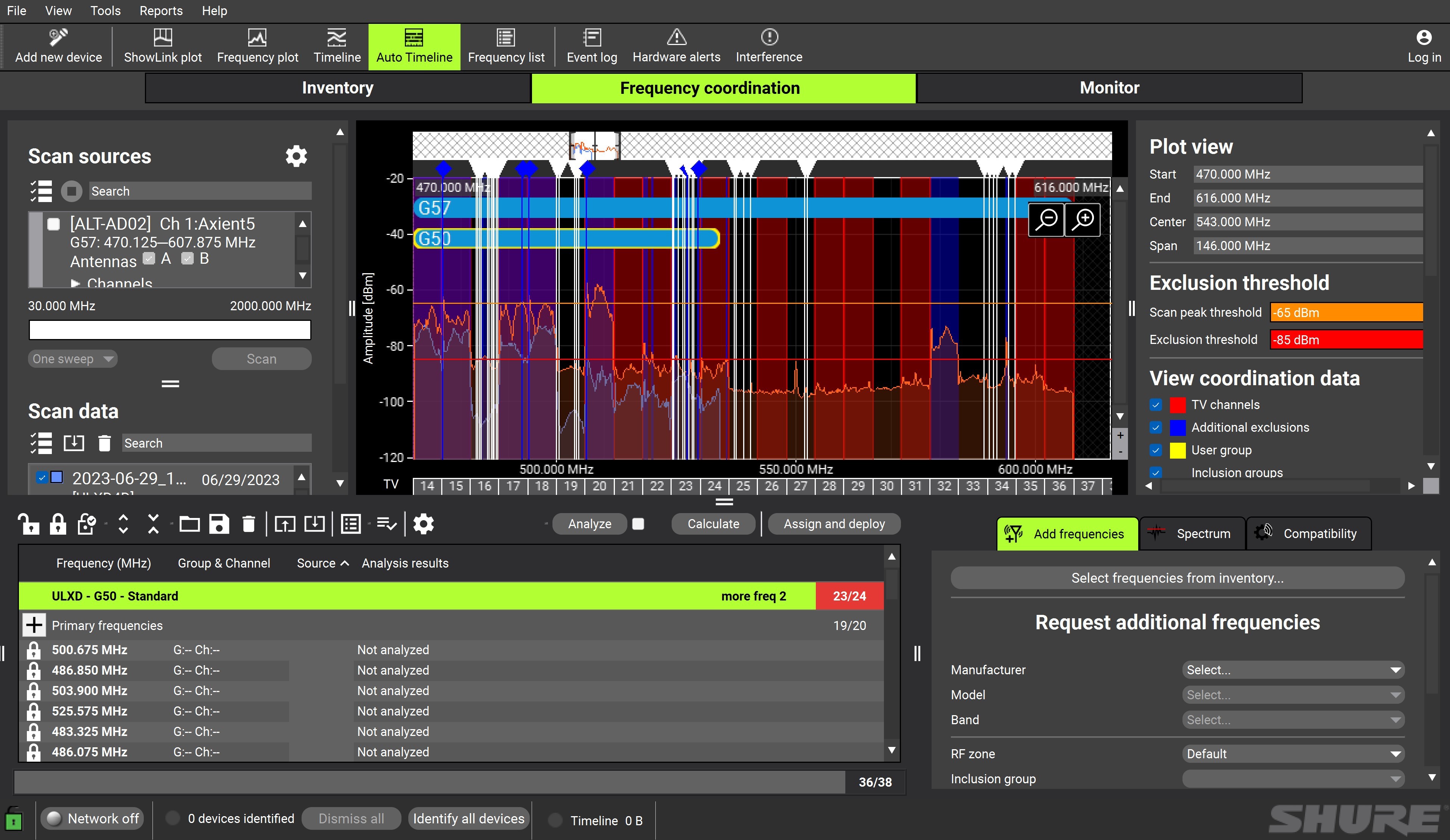Open the One sweep dropdown
Screen dimensions: 1450x840
(72, 358)
